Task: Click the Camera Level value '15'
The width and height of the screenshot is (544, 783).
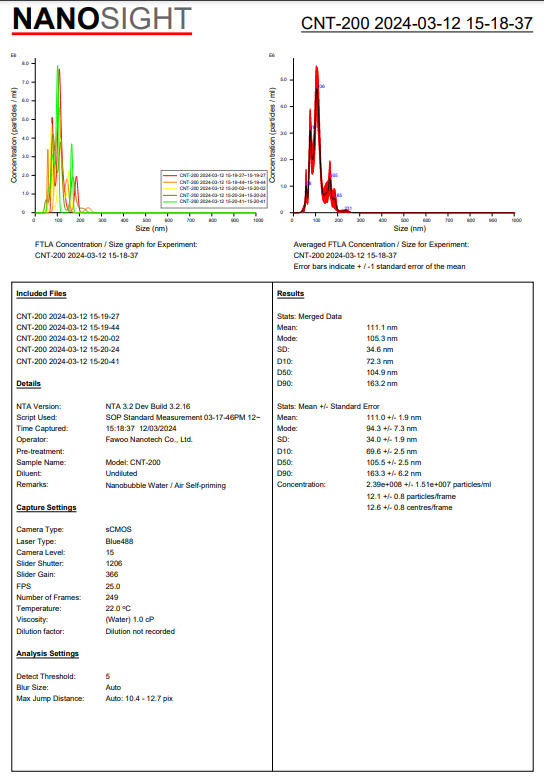Action: [x=110, y=552]
